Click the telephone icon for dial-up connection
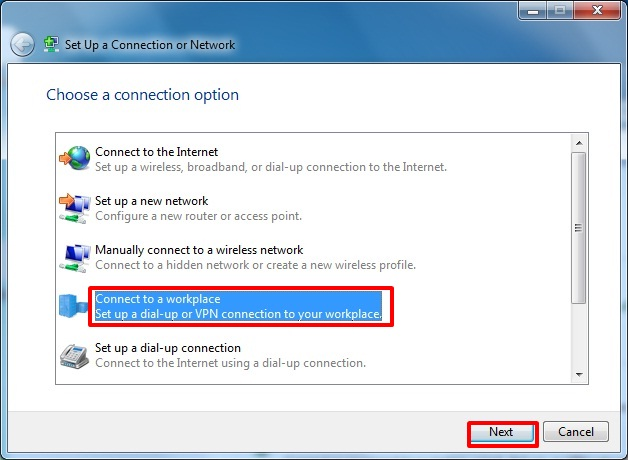Image resolution: width=628 pixels, height=460 pixels. coord(74,356)
